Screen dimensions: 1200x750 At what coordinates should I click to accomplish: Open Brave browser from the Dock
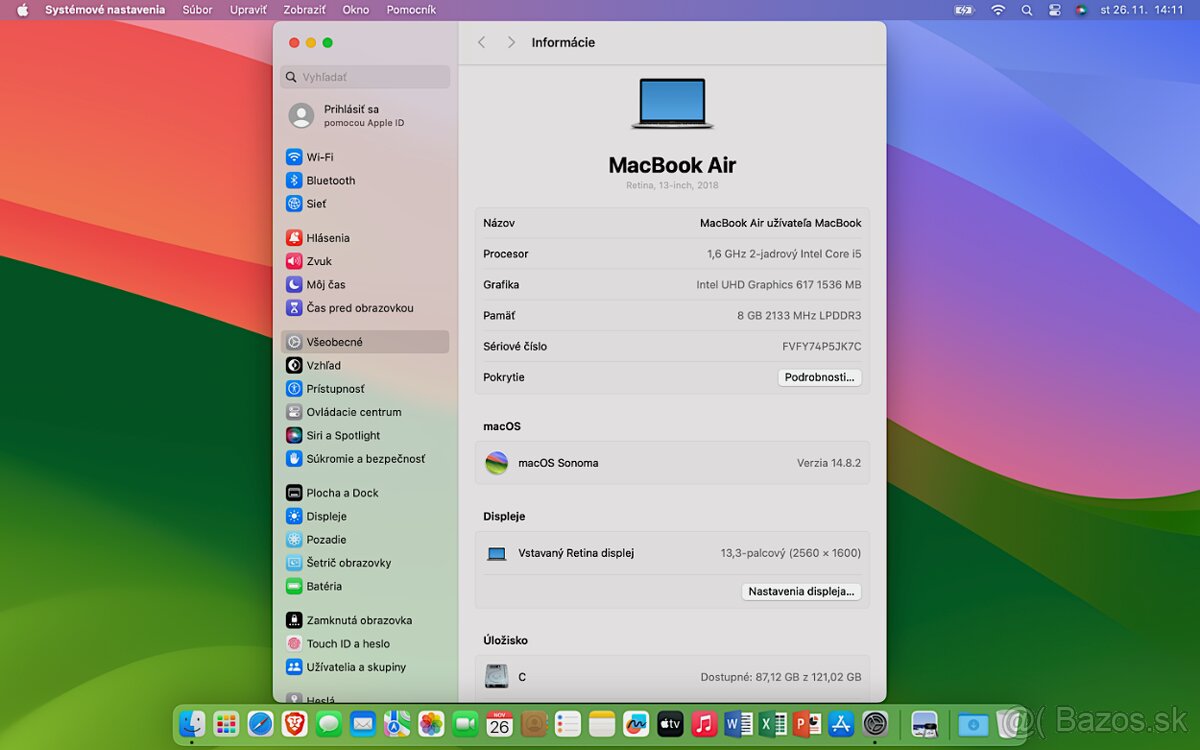click(x=296, y=723)
